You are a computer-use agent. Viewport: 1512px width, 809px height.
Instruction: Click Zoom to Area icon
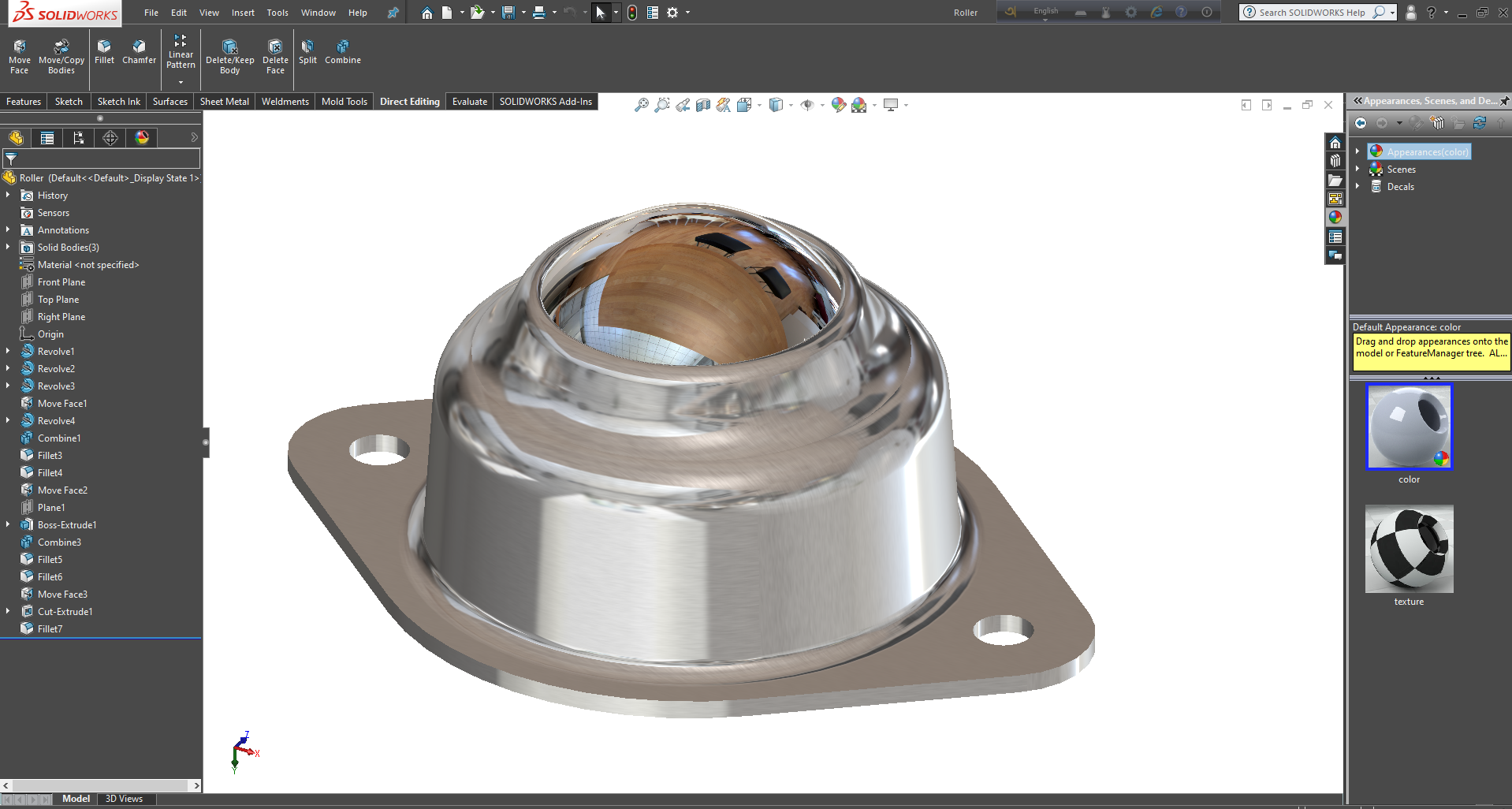[x=662, y=105]
